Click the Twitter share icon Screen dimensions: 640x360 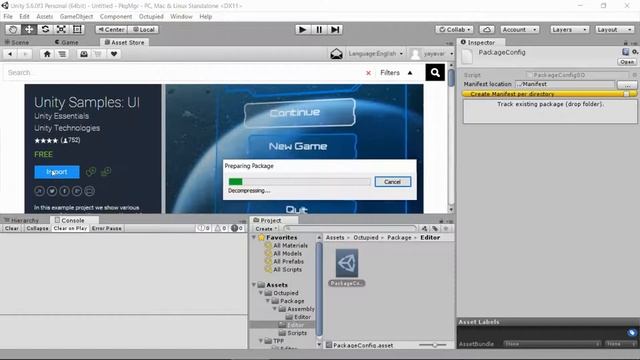coord(52,191)
